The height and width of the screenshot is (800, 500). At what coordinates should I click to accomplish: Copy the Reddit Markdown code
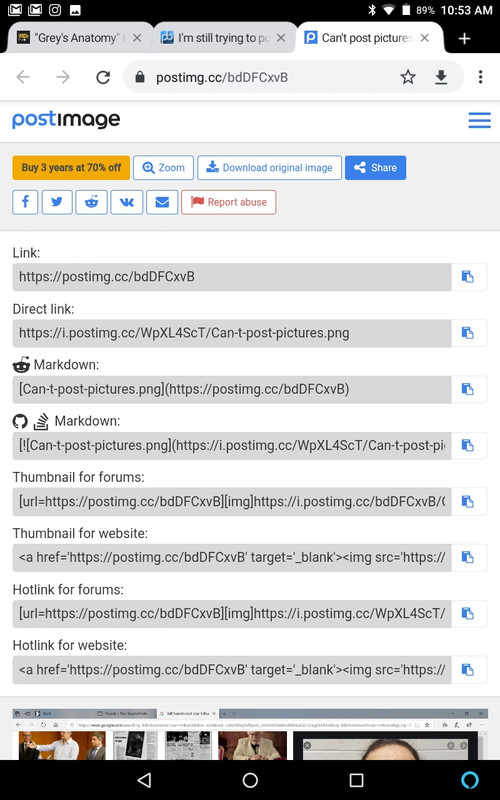point(468,389)
